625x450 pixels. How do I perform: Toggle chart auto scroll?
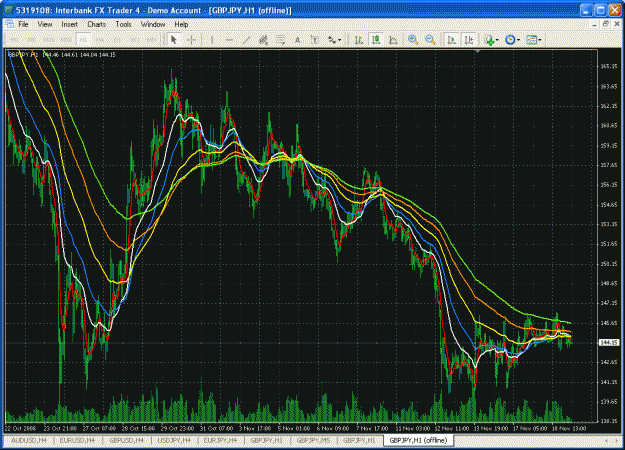pos(452,40)
